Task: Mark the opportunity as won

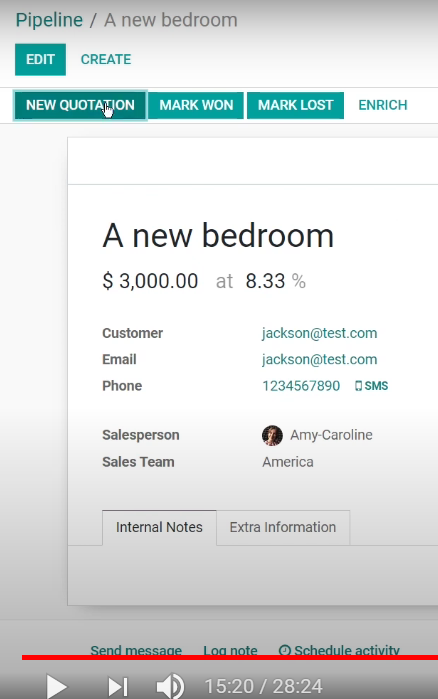Action: (x=196, y=105)
